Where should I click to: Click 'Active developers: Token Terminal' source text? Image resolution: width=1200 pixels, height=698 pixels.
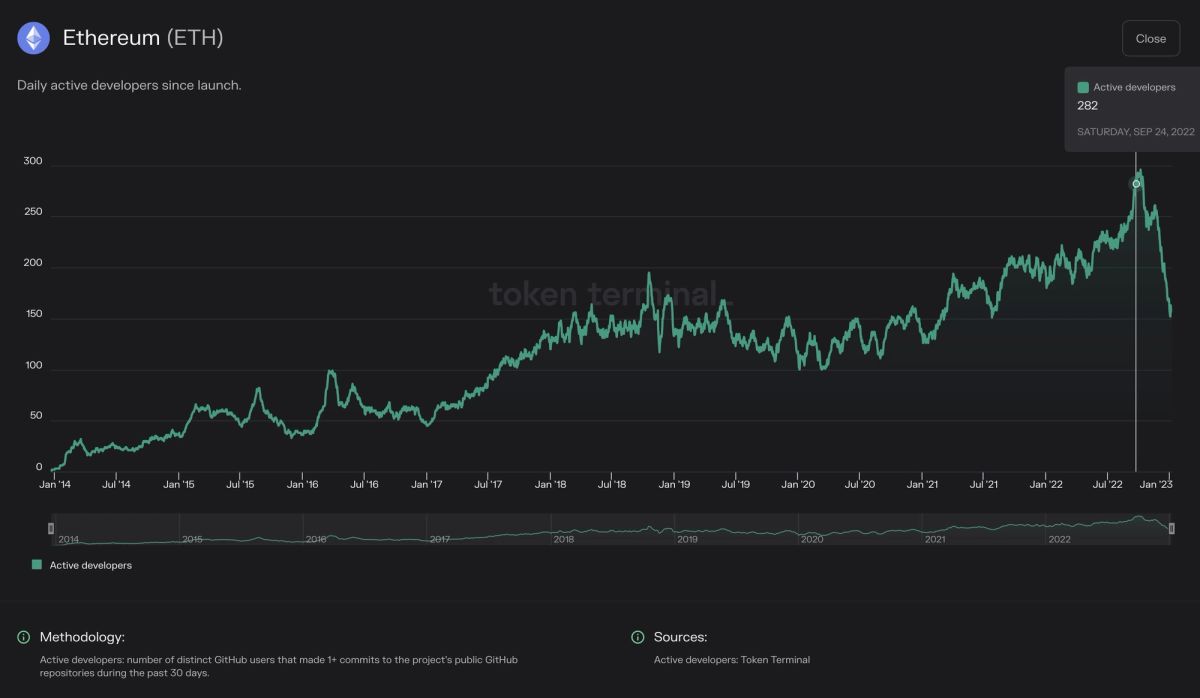tap(732, 660)
